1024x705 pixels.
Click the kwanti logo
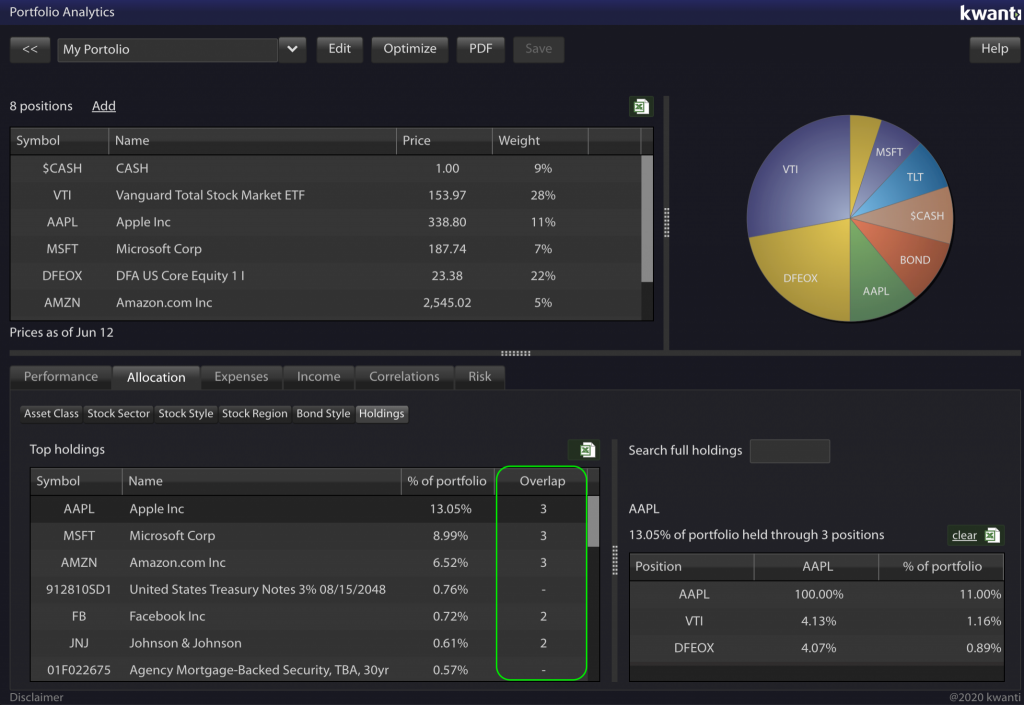[989, 12]
